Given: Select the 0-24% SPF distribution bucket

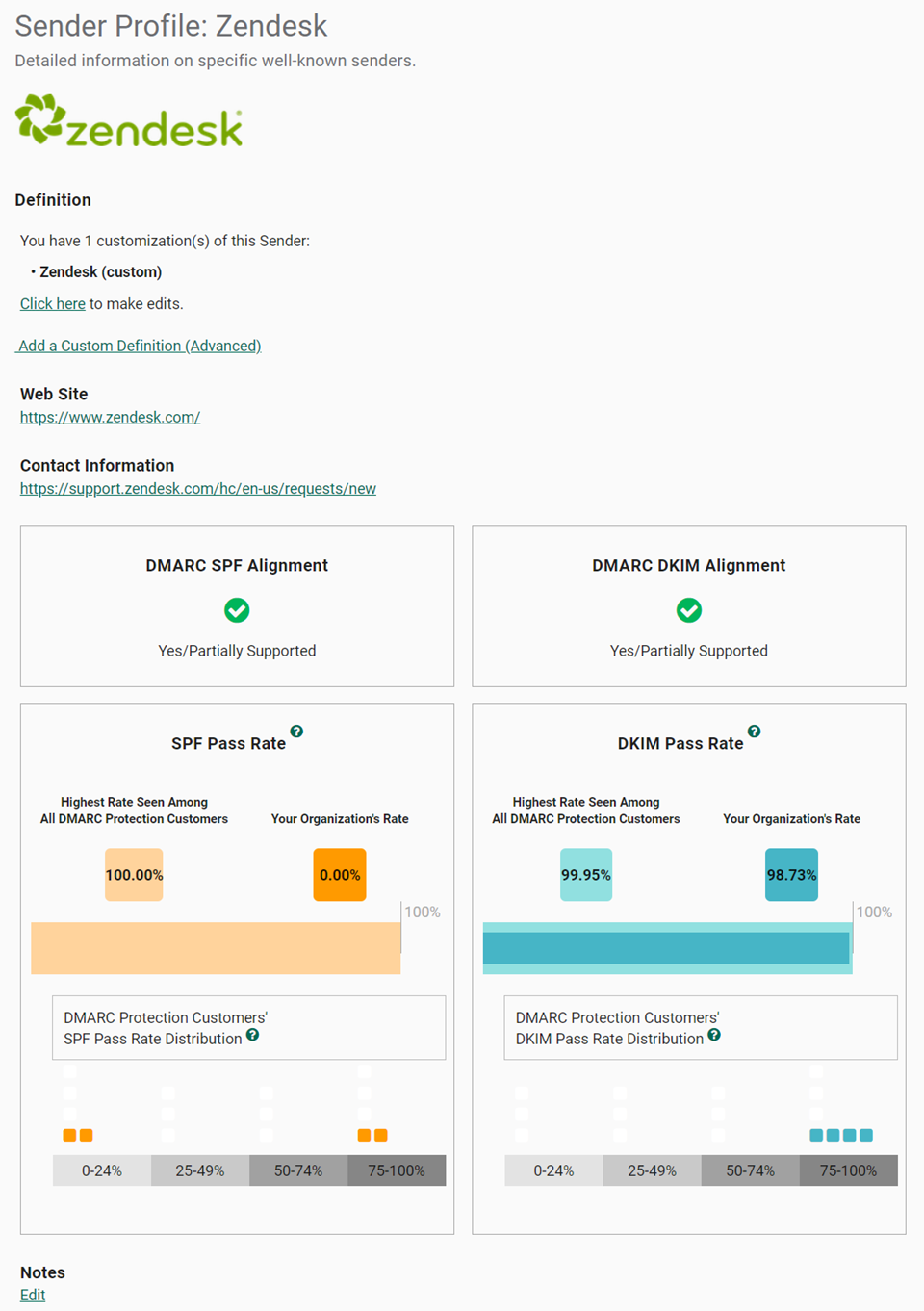Looking at the screenshot, I should coord(102,1170).
